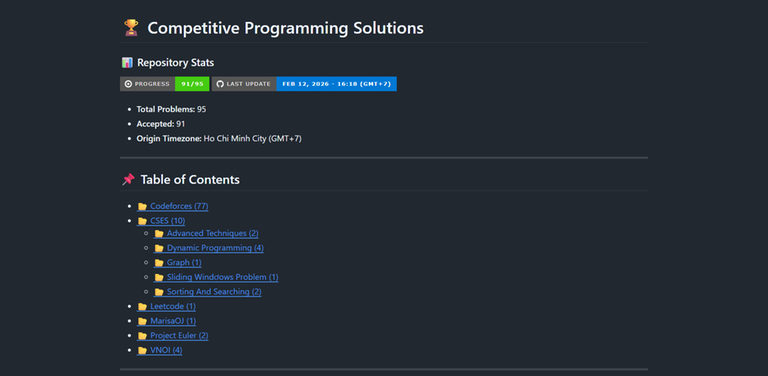The width and height of the screenshot is (768, 376).
Task: Click the Competitive Programming Solutions heading
Action: pos(286,28)
